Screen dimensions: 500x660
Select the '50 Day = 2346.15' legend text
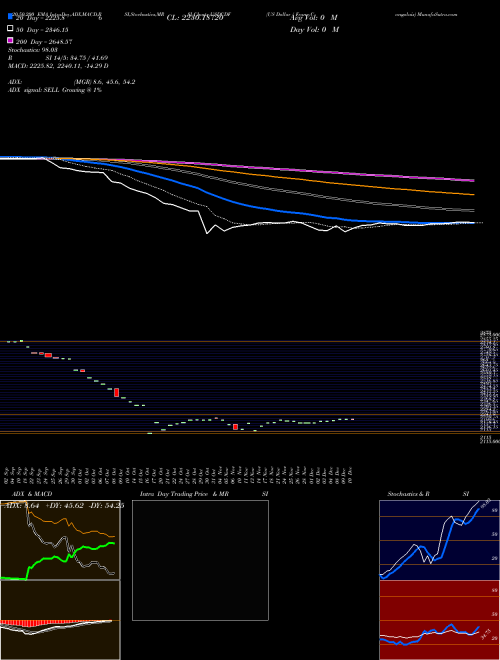coord(42,30)
